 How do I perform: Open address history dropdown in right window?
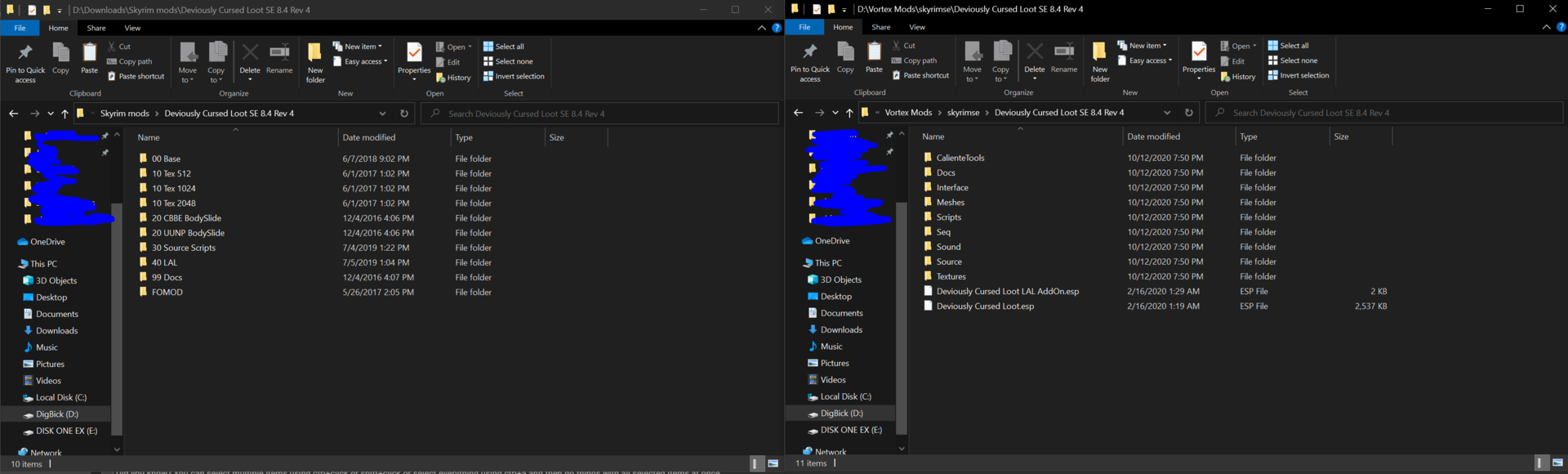1167,113
